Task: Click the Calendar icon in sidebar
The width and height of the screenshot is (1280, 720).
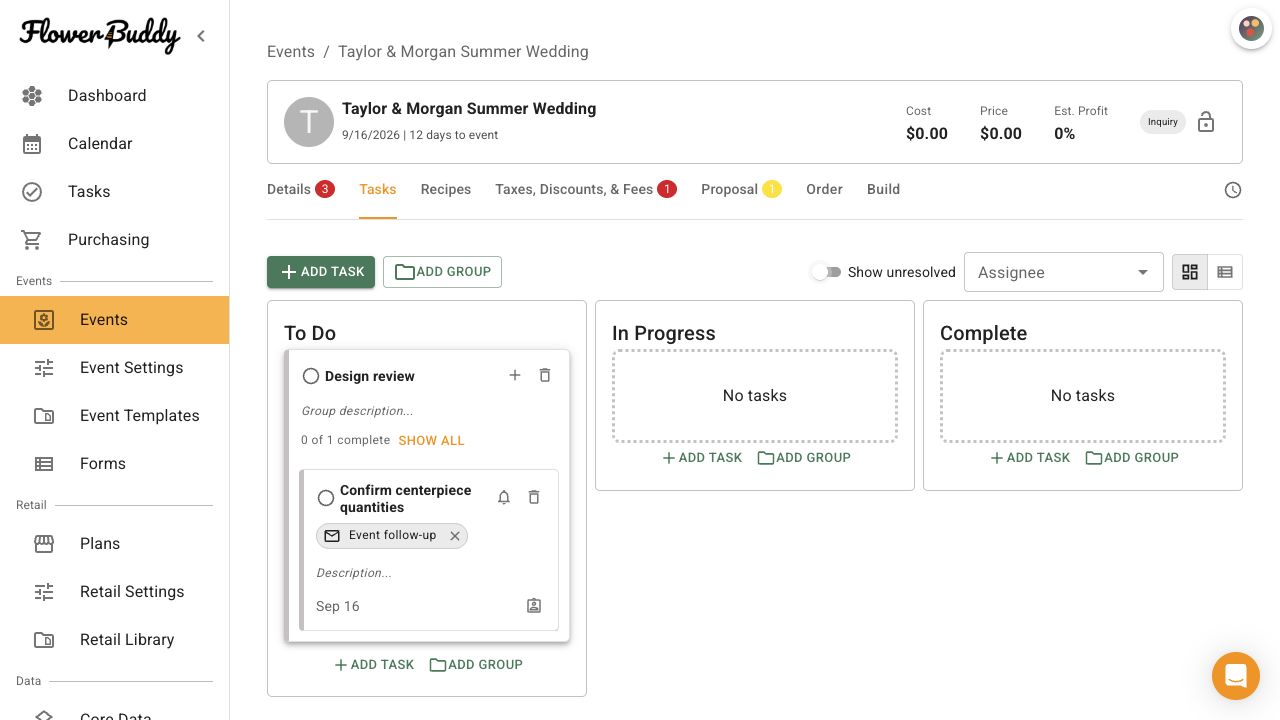Action: [x=32, y=144]
